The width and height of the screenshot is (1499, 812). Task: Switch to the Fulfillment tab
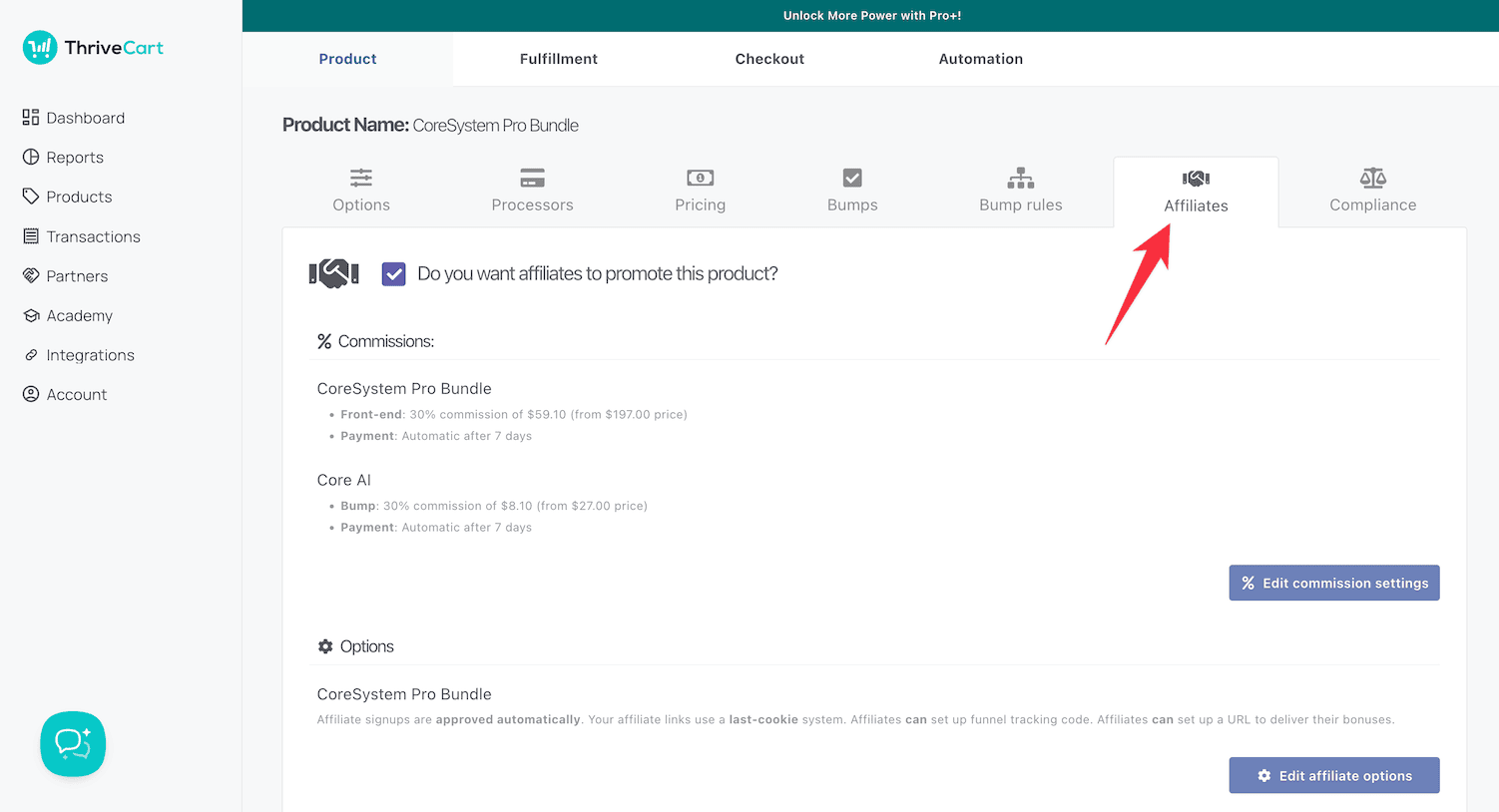click(x=558, y=59)
